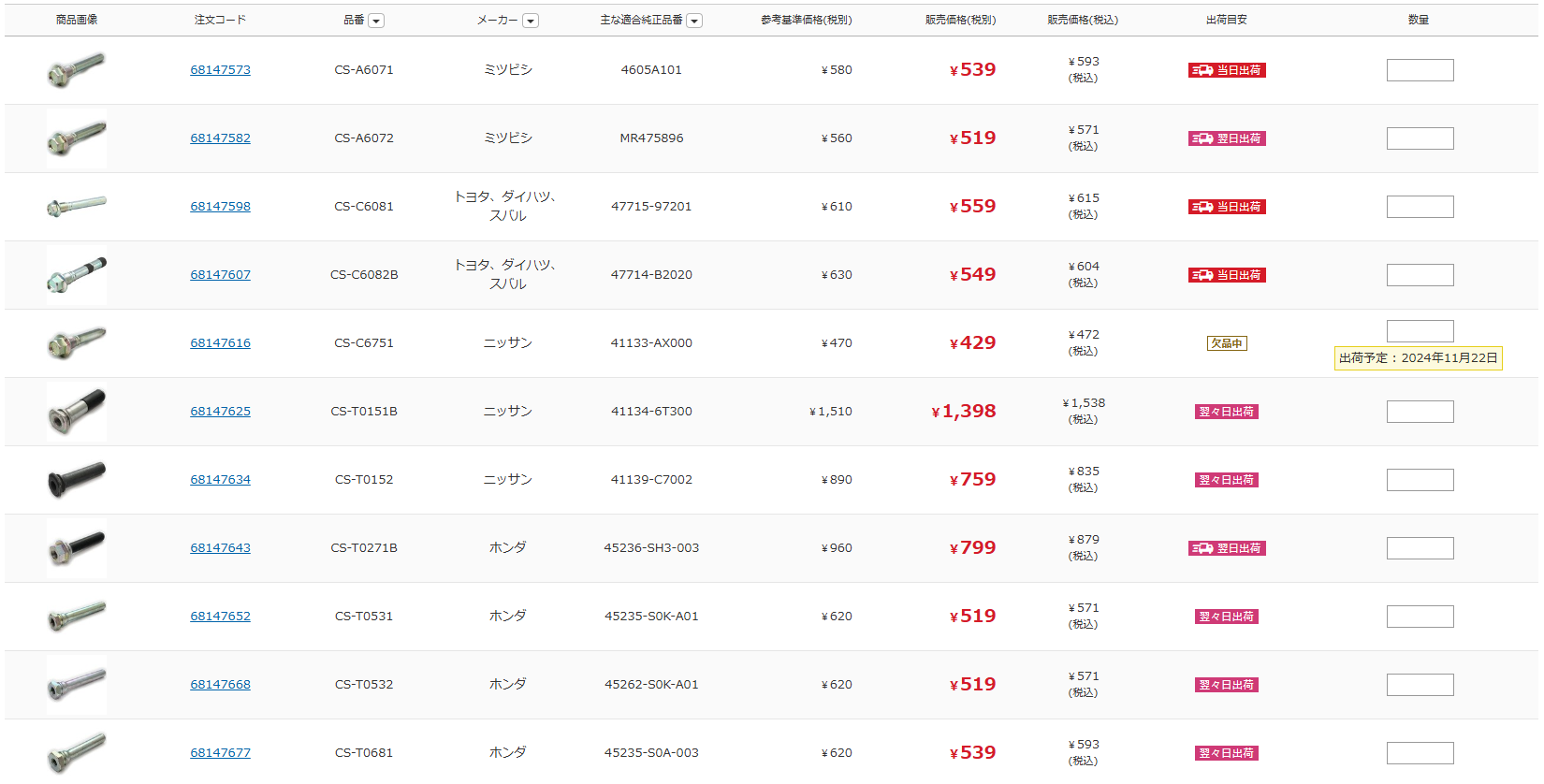Focus quantity input for CS-T0531

1420,617
